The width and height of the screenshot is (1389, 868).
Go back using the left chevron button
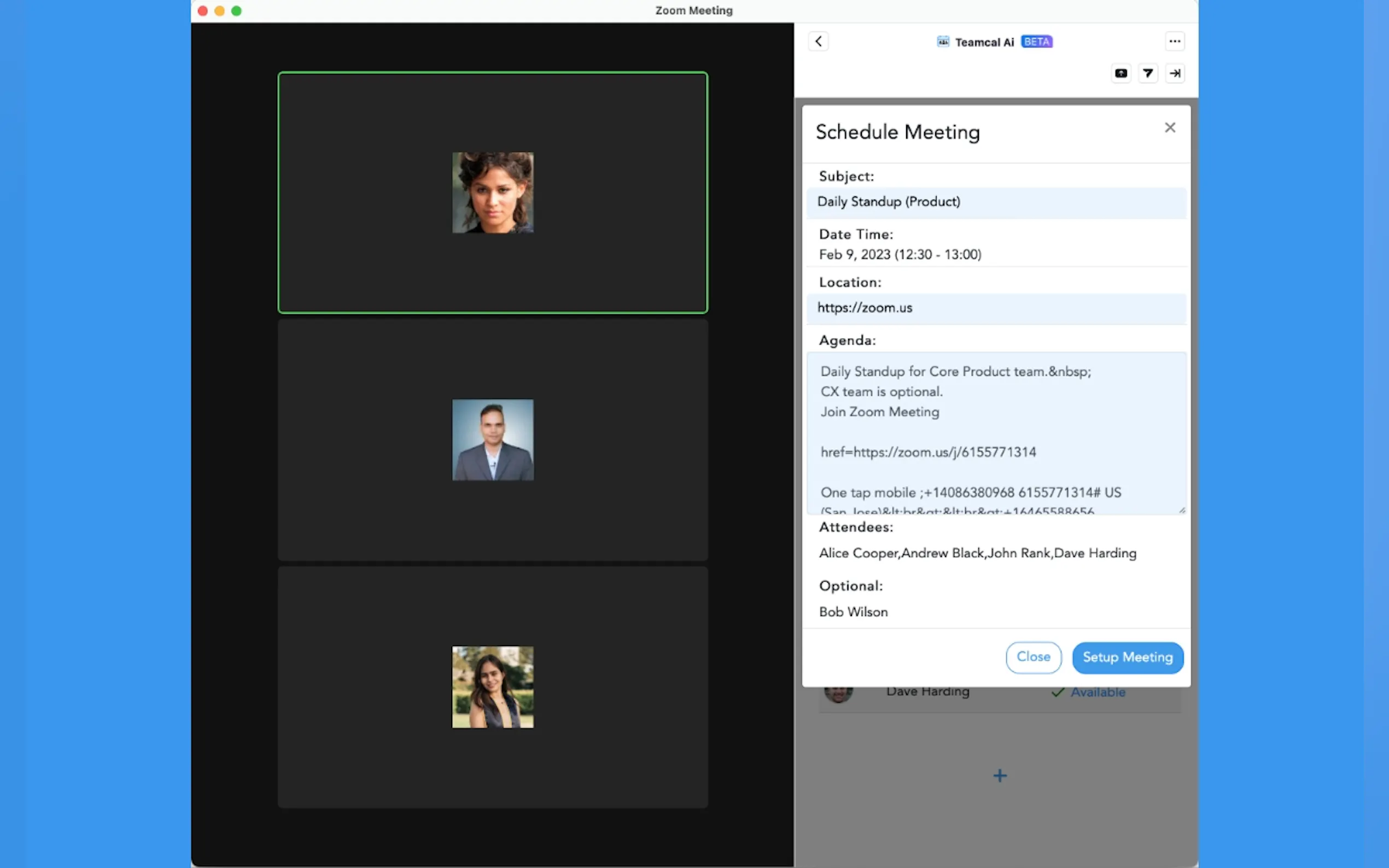tap(818, 42)
